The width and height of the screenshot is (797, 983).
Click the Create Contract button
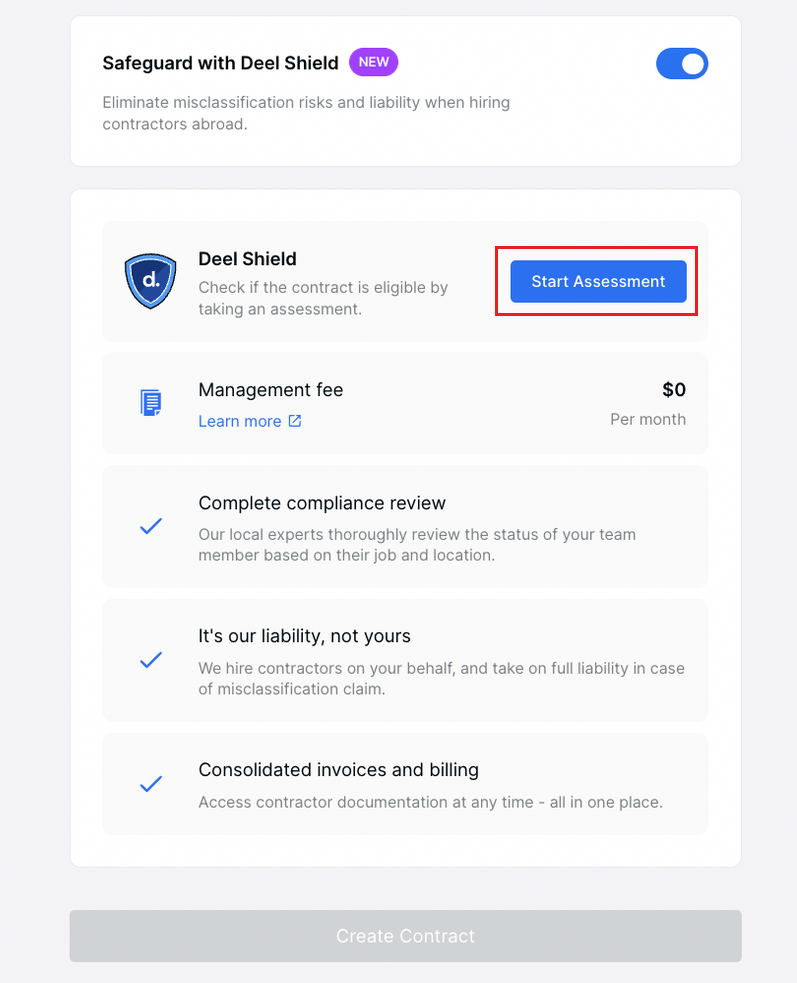tap(404, 936)
